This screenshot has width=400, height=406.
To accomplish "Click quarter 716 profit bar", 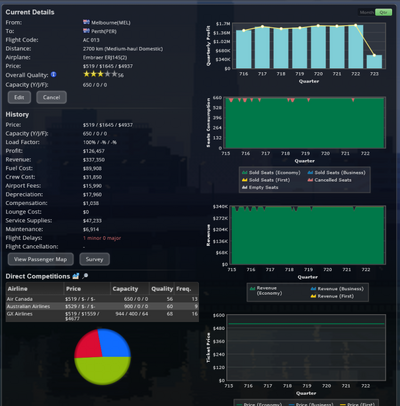I will tap(244, 49).
